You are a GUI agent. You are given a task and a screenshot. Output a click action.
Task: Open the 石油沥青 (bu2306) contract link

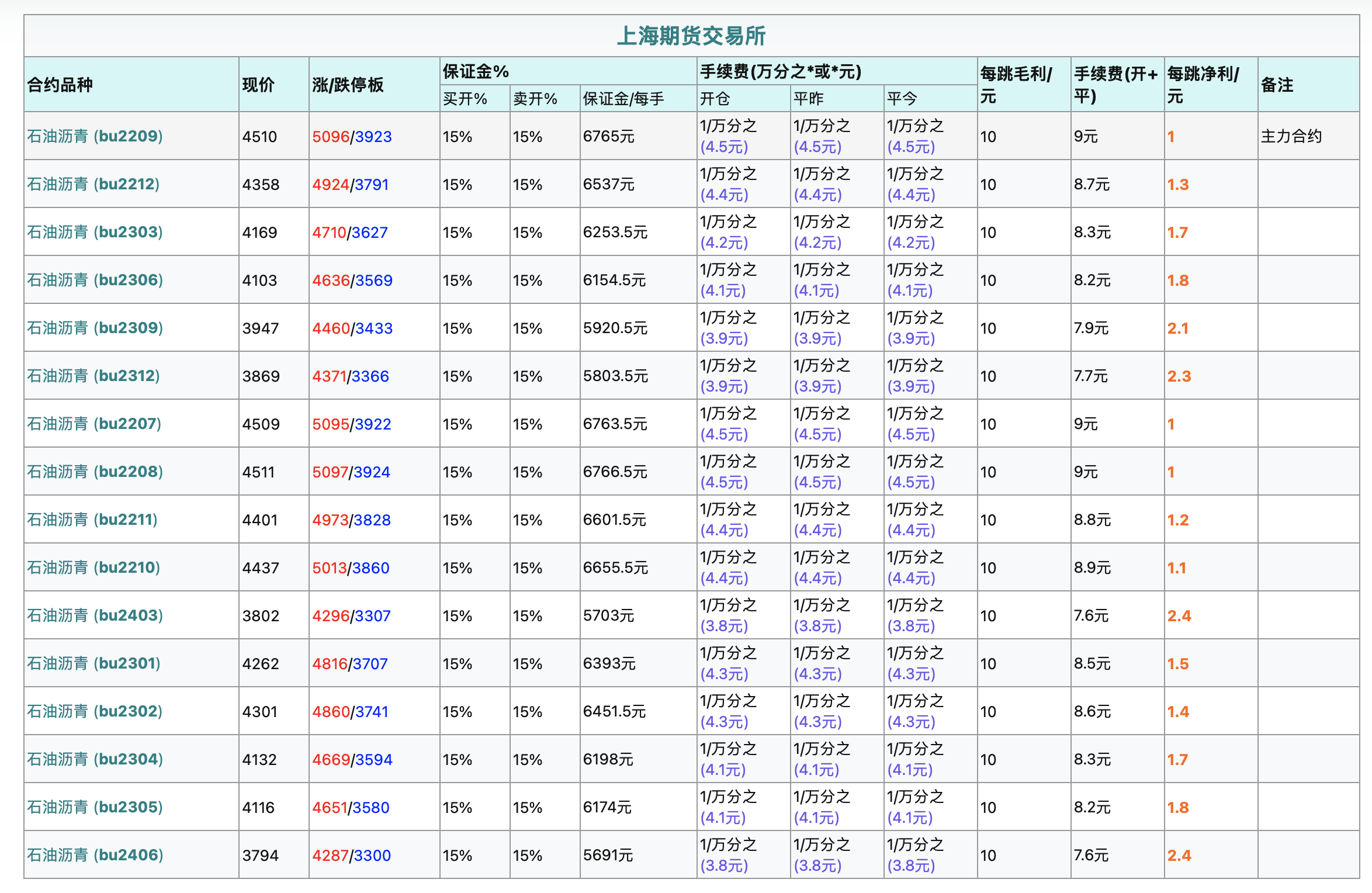click(x=95, y=280)
